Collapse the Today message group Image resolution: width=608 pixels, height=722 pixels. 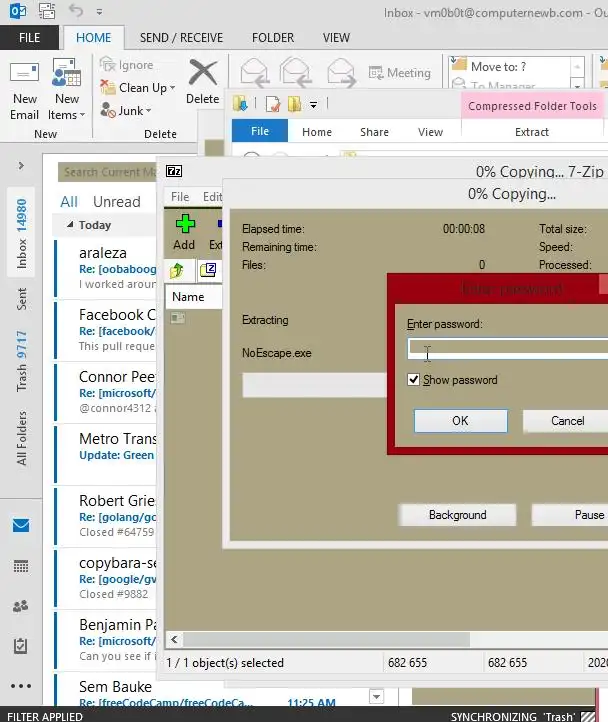click(x=70, y=225)
